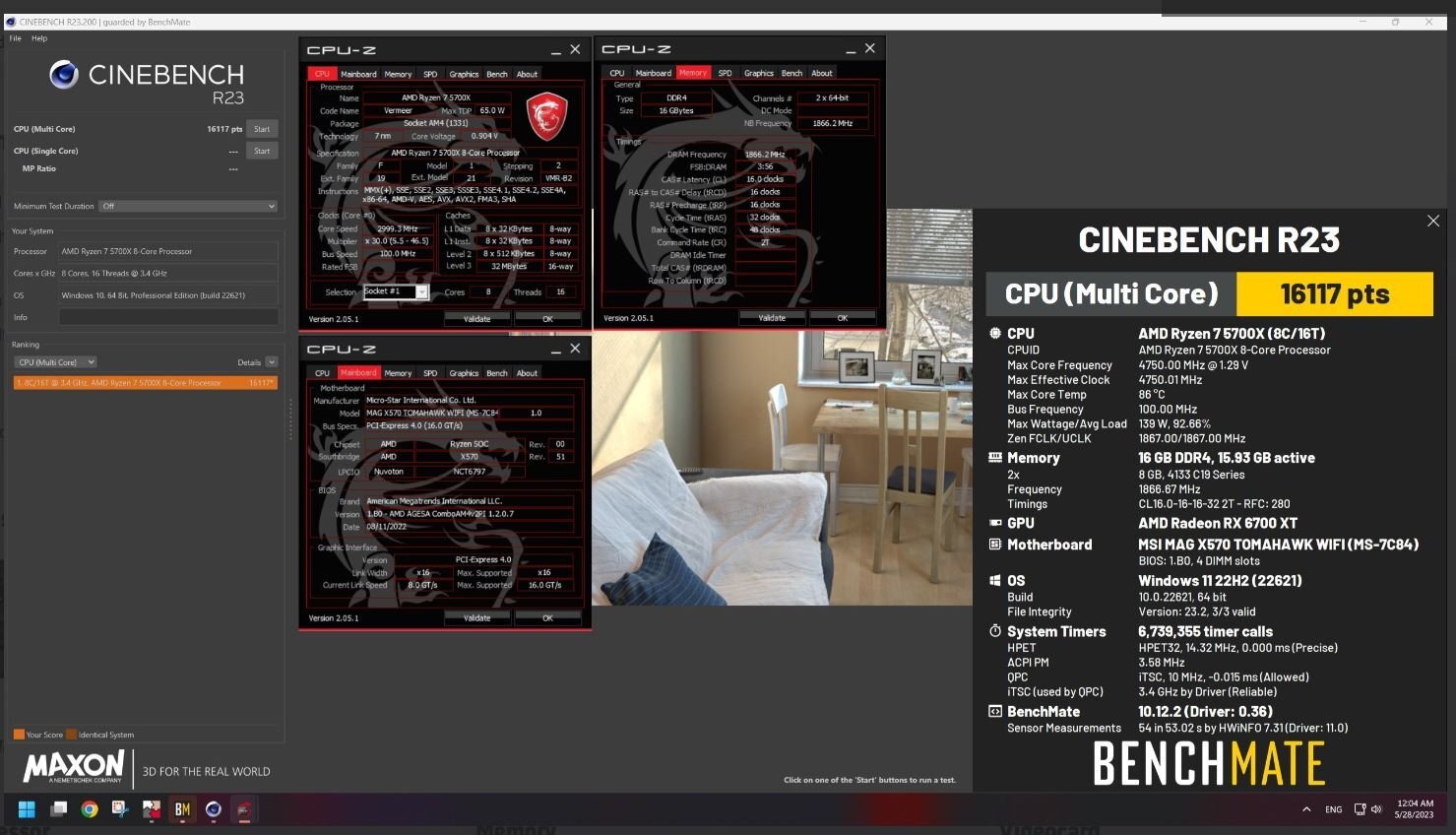
Task: Open Task View from the taskbar
Action: [59, 809]
